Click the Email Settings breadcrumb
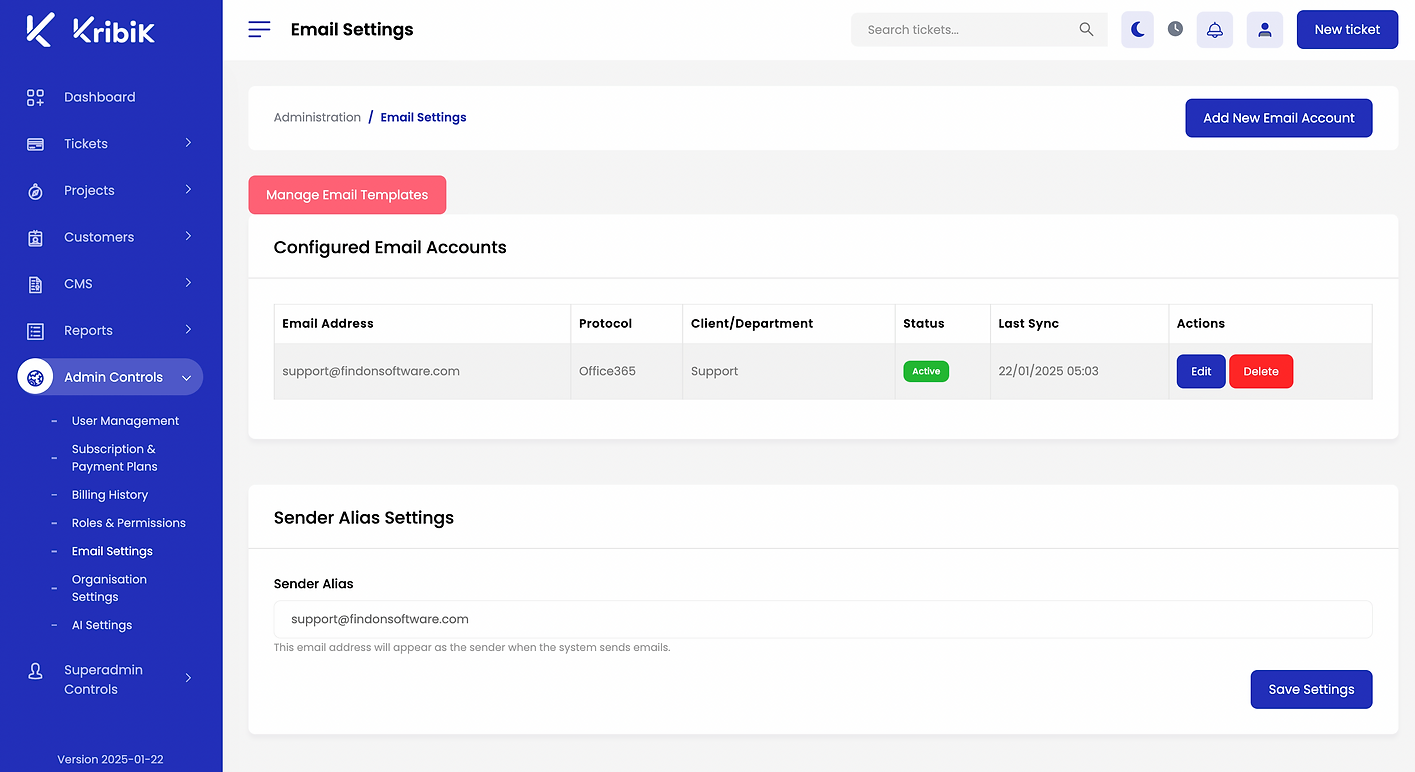 pos(423,117)
